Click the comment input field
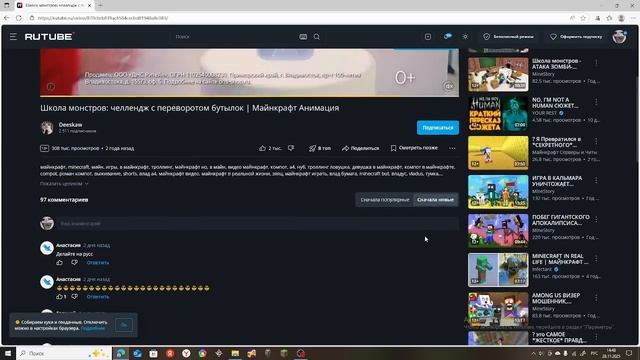Screen dimensions: 640x360 coord(258,224)
